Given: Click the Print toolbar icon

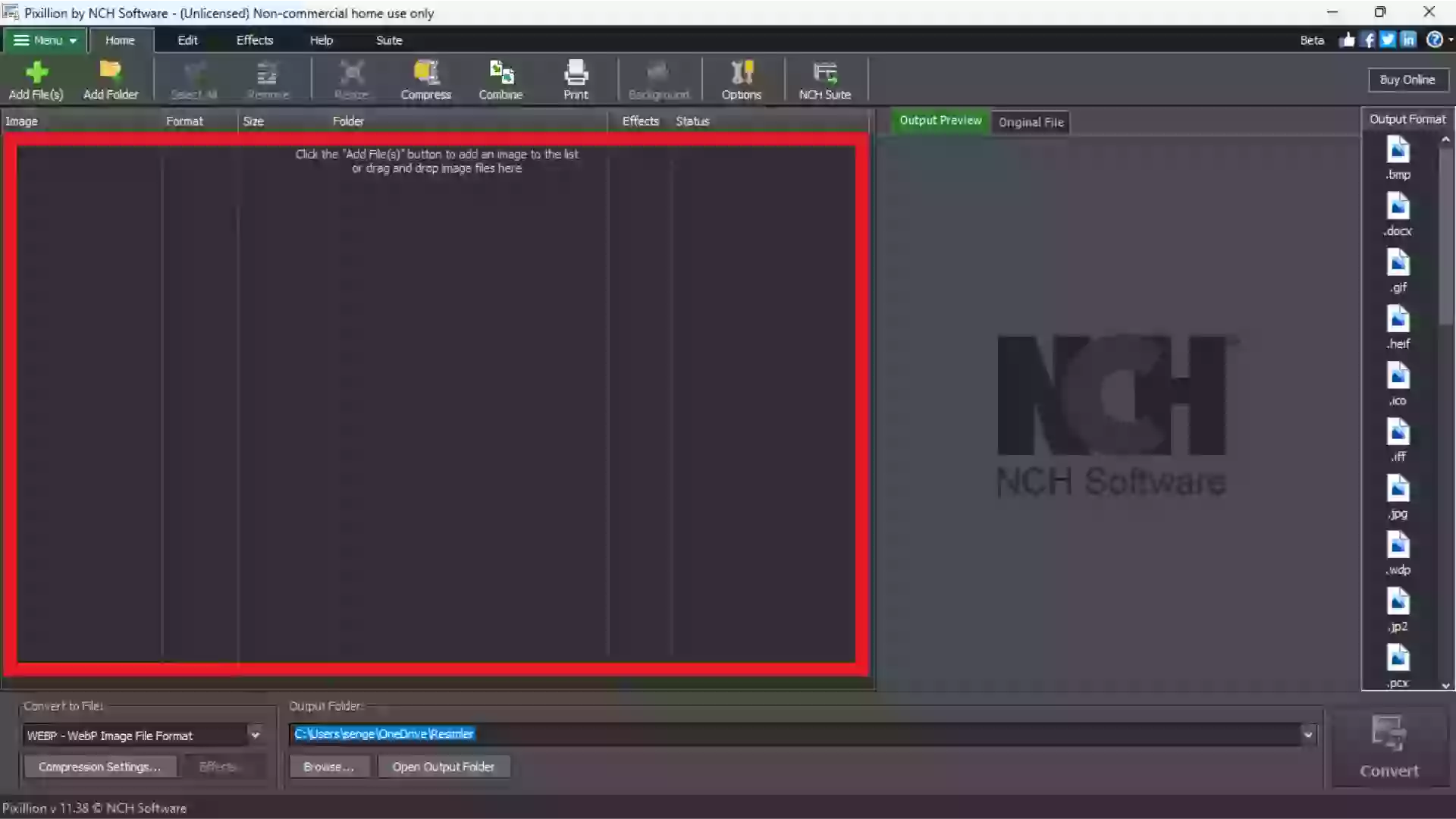Looking at the screenshot, I should [x=576, y=80].
